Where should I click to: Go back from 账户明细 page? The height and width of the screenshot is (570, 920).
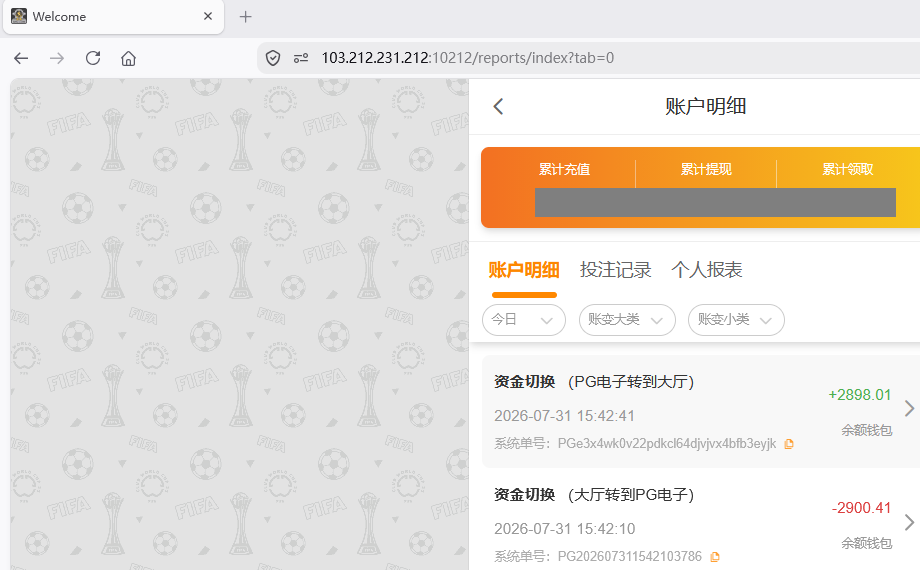[498, 106]
